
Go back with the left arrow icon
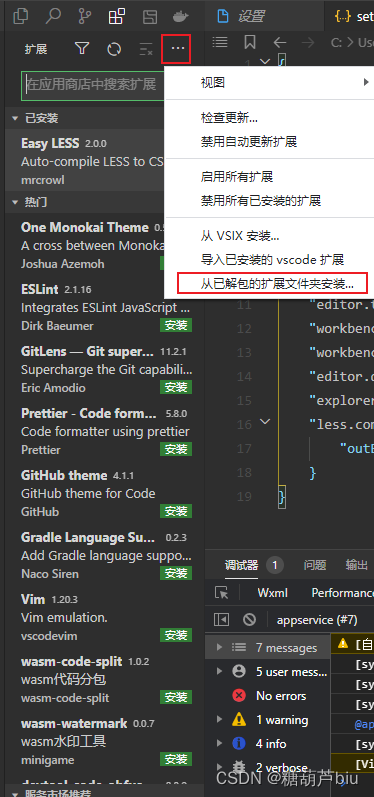[279, 42]
